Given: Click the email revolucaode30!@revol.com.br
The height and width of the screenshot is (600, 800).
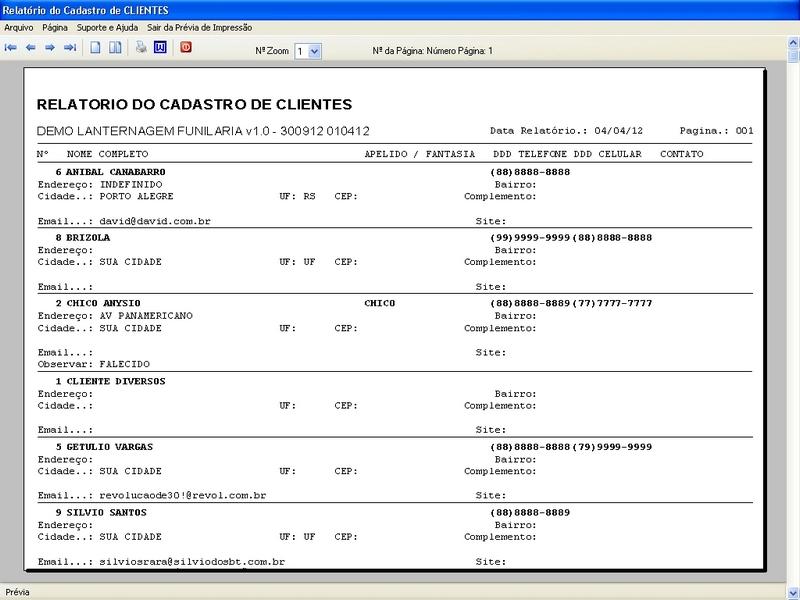Looking at the screenshot, I should point(183,495).
